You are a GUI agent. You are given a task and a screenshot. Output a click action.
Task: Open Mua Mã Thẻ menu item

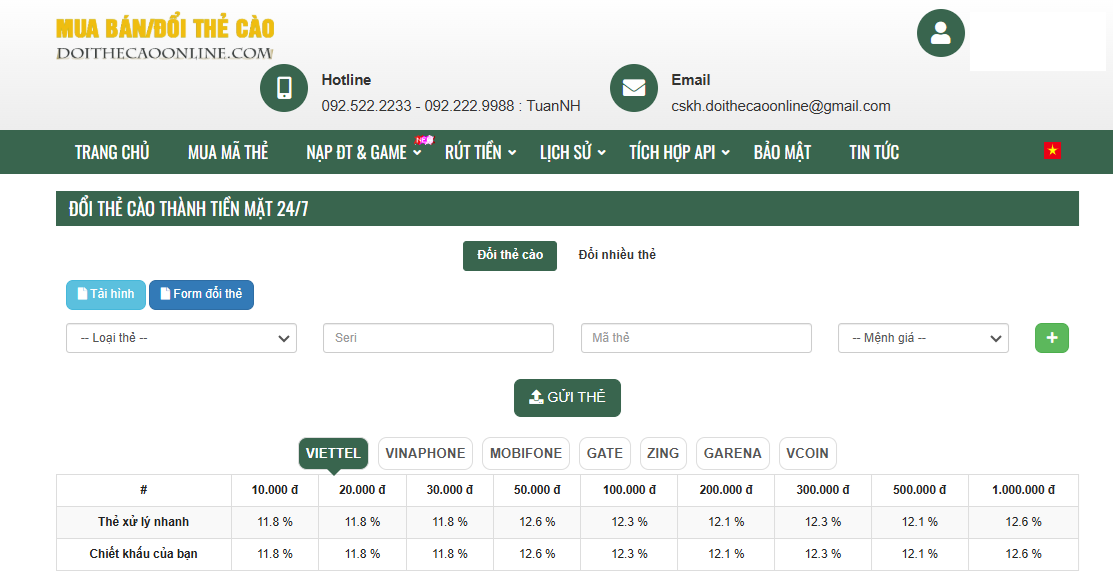(228, 152)
